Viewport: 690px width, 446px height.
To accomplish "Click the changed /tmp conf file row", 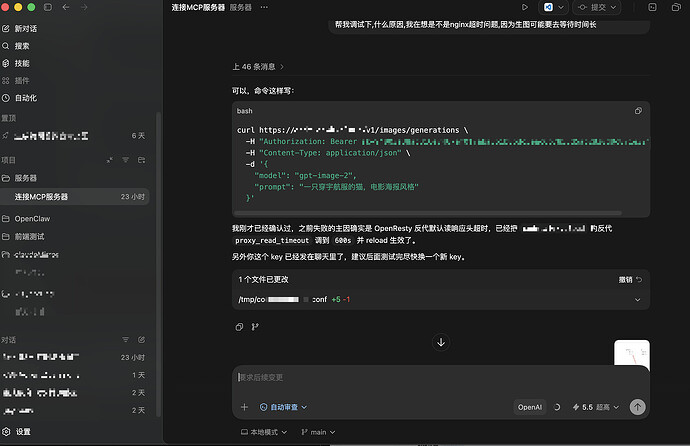I will [x=440, y=300].
